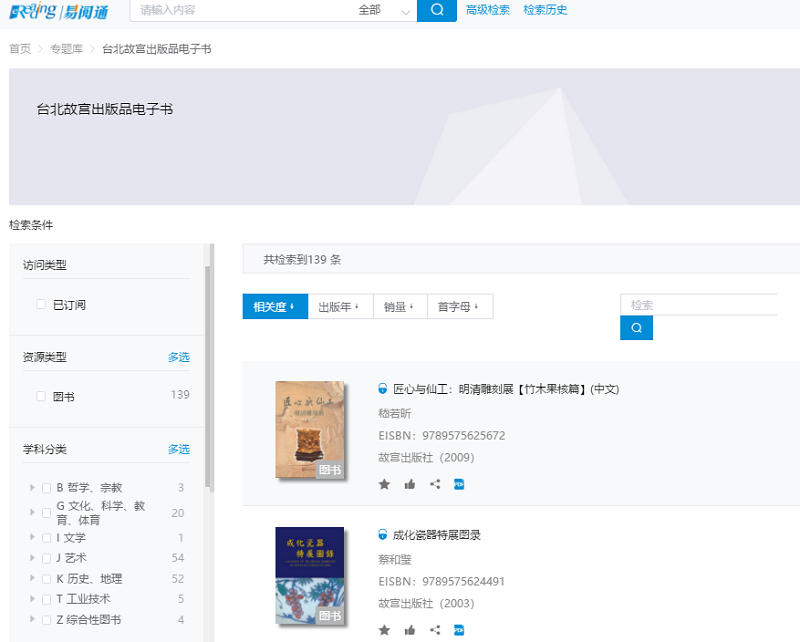Sort results by 销量
The height and width of the screenshot is (642, 800).
pyautogui.click(x=399, y=307)
